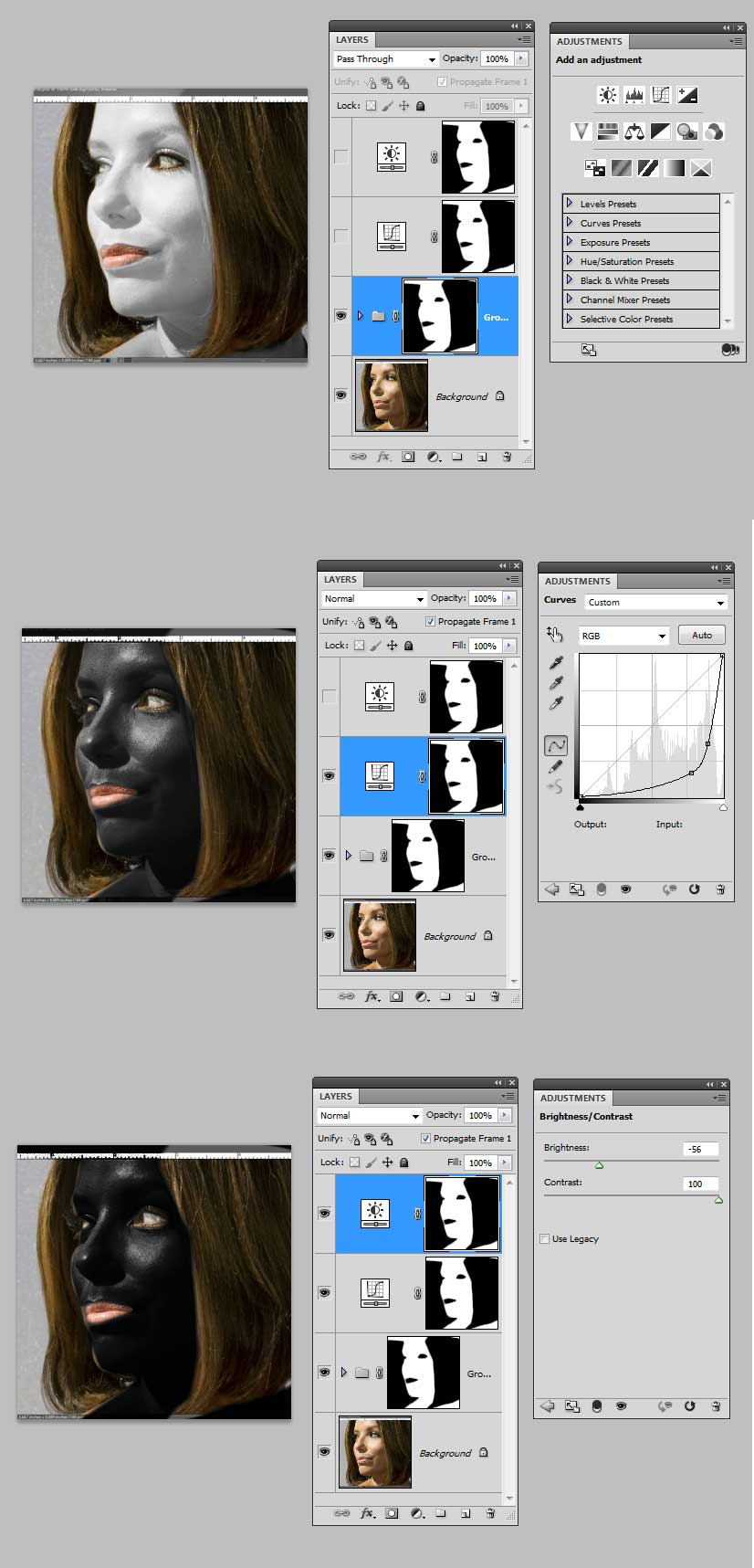Pick the pencil draw-curve tool in Curves
754x1568 pixels.
pyautogui.click(x=555, y=766)
